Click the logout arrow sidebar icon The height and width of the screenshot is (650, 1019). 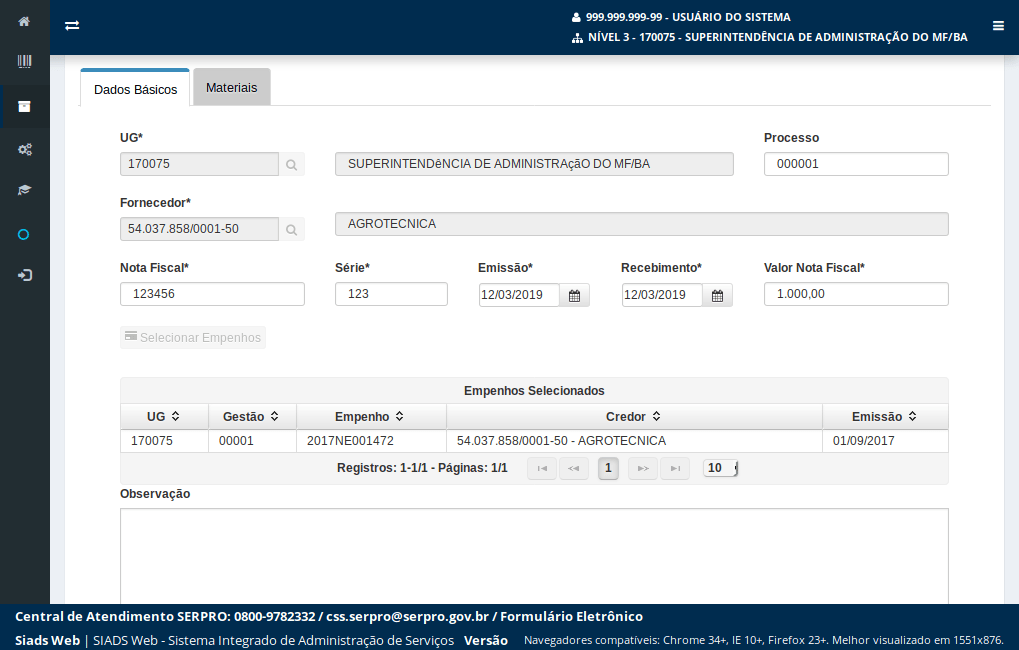24,275
